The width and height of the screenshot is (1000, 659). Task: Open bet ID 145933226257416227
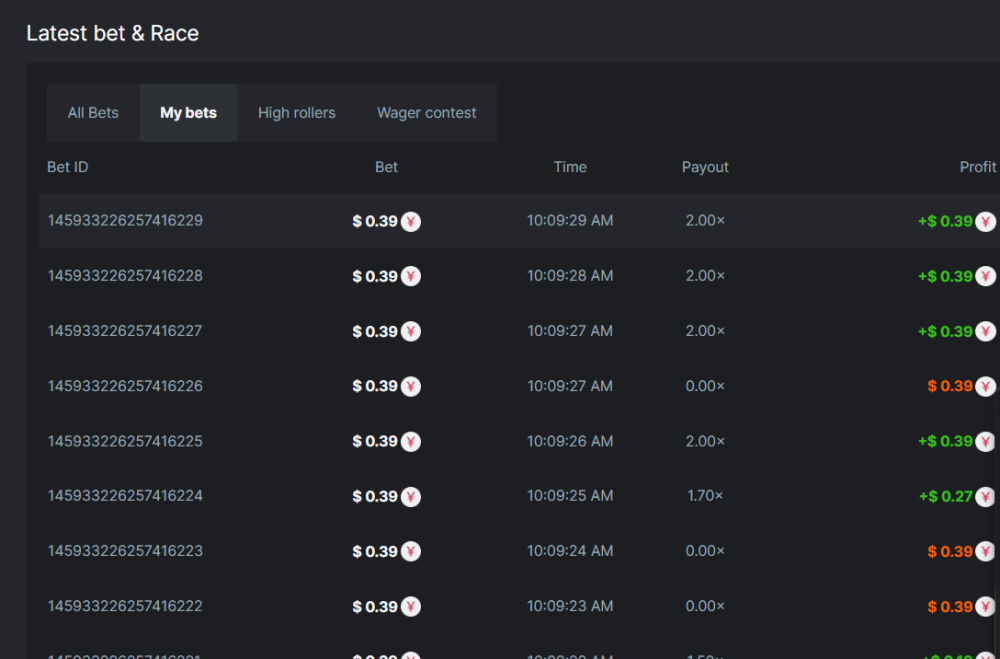coord(125,331)
